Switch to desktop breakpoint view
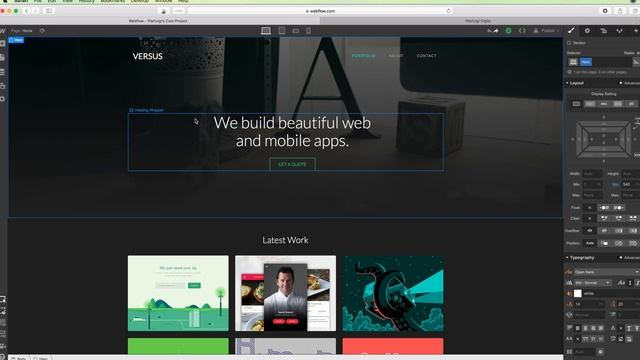 tap(266, 31)
